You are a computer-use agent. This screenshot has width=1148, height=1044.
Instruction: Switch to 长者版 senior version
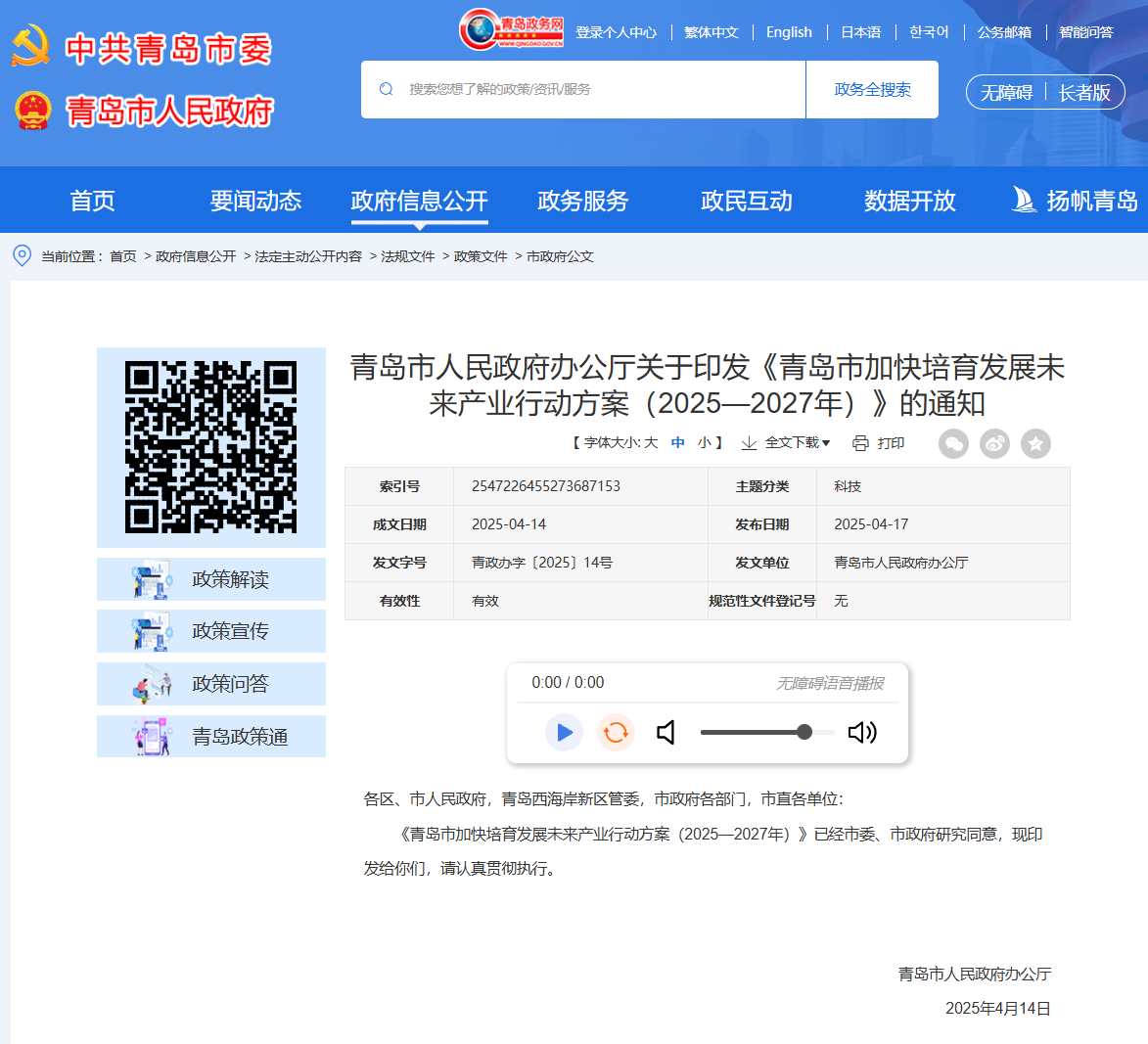[x=1084, y=93]
